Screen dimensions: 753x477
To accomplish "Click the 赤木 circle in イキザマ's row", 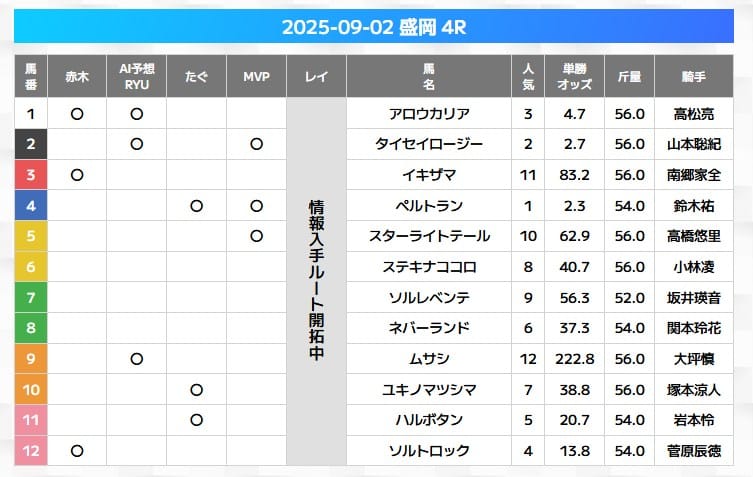I will tap(77, 175).
